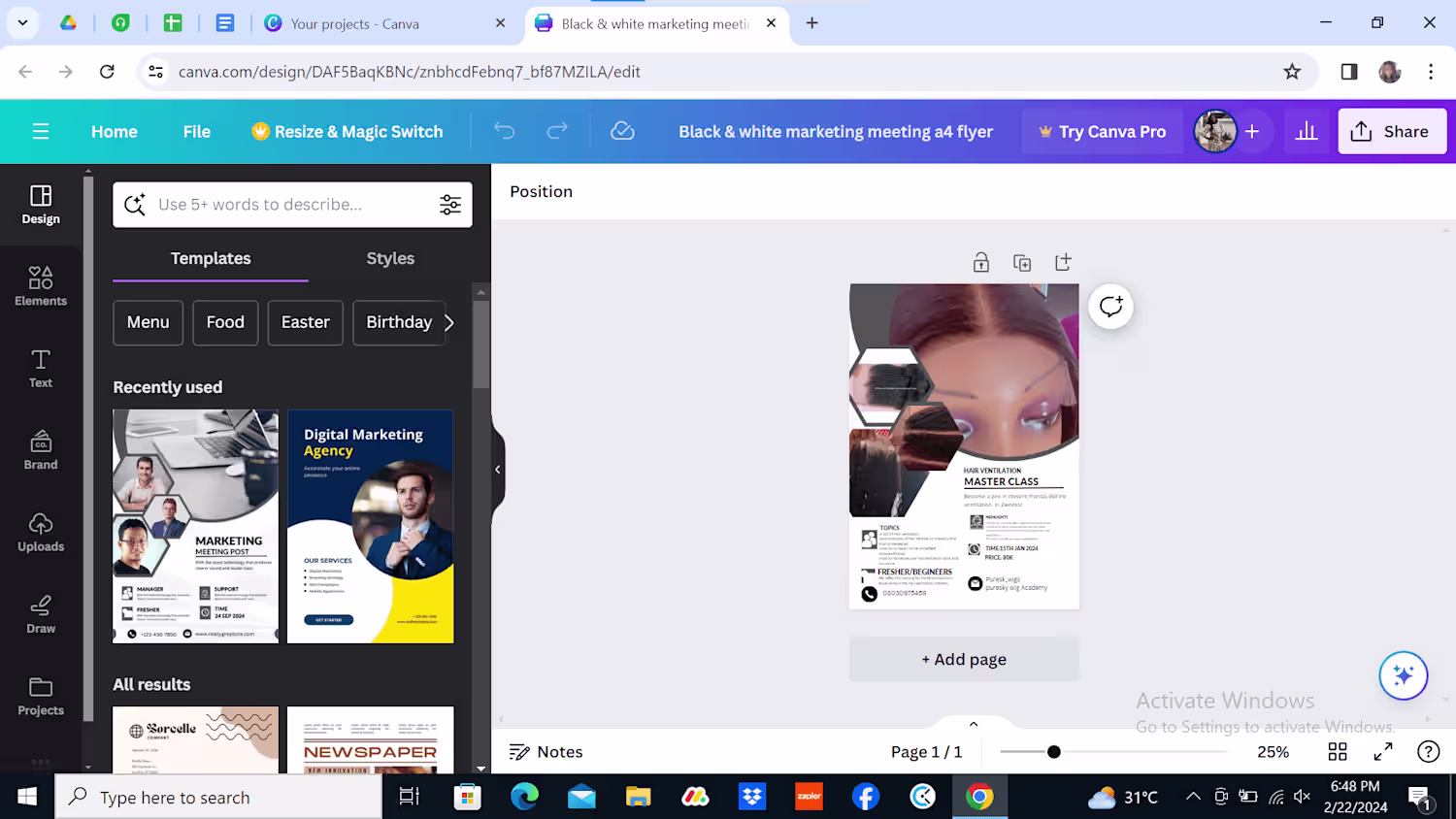Open File Explorer from the taskbar

click(638, 797)
